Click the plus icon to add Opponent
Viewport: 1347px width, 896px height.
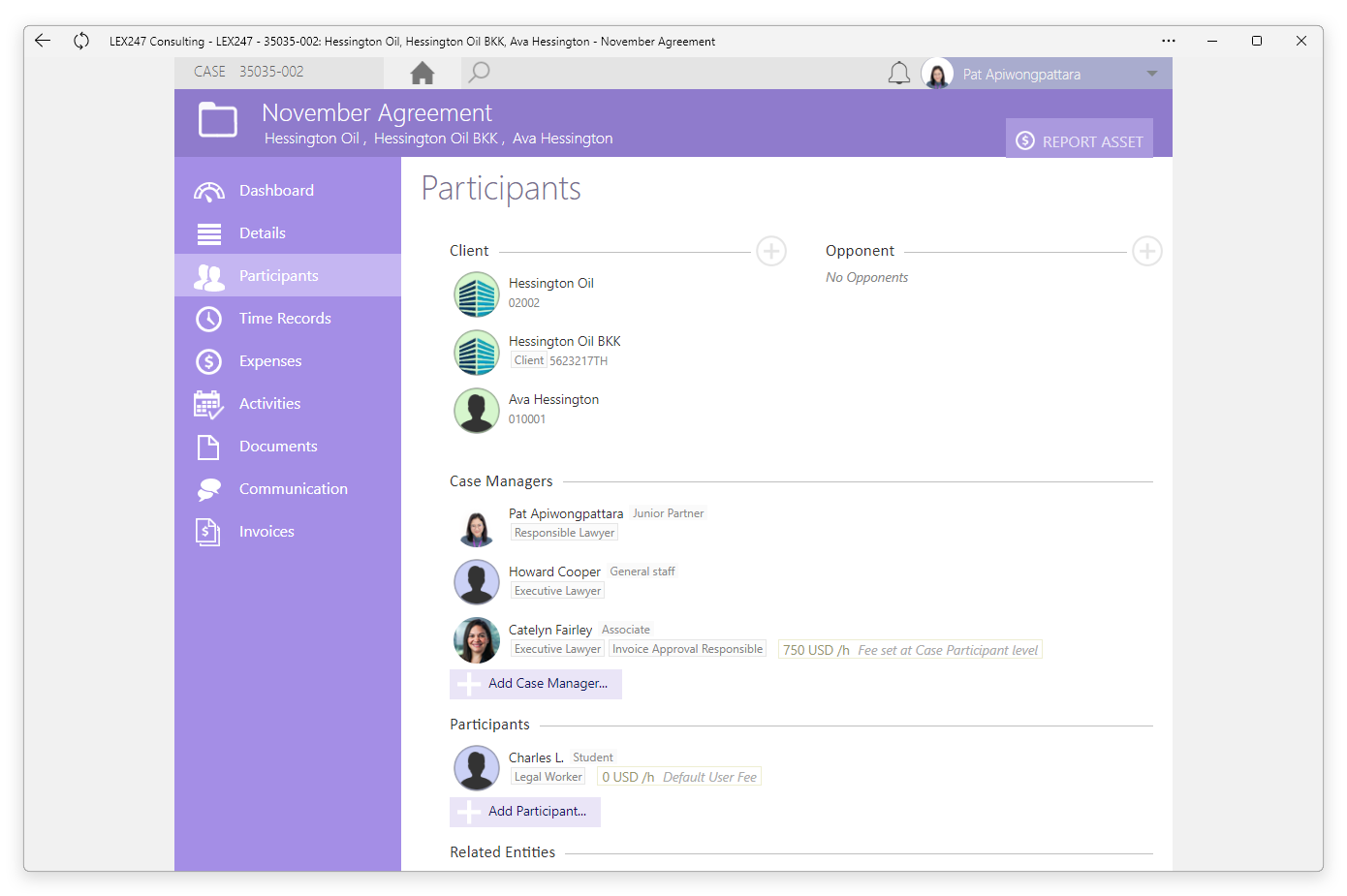[1147, 252]
